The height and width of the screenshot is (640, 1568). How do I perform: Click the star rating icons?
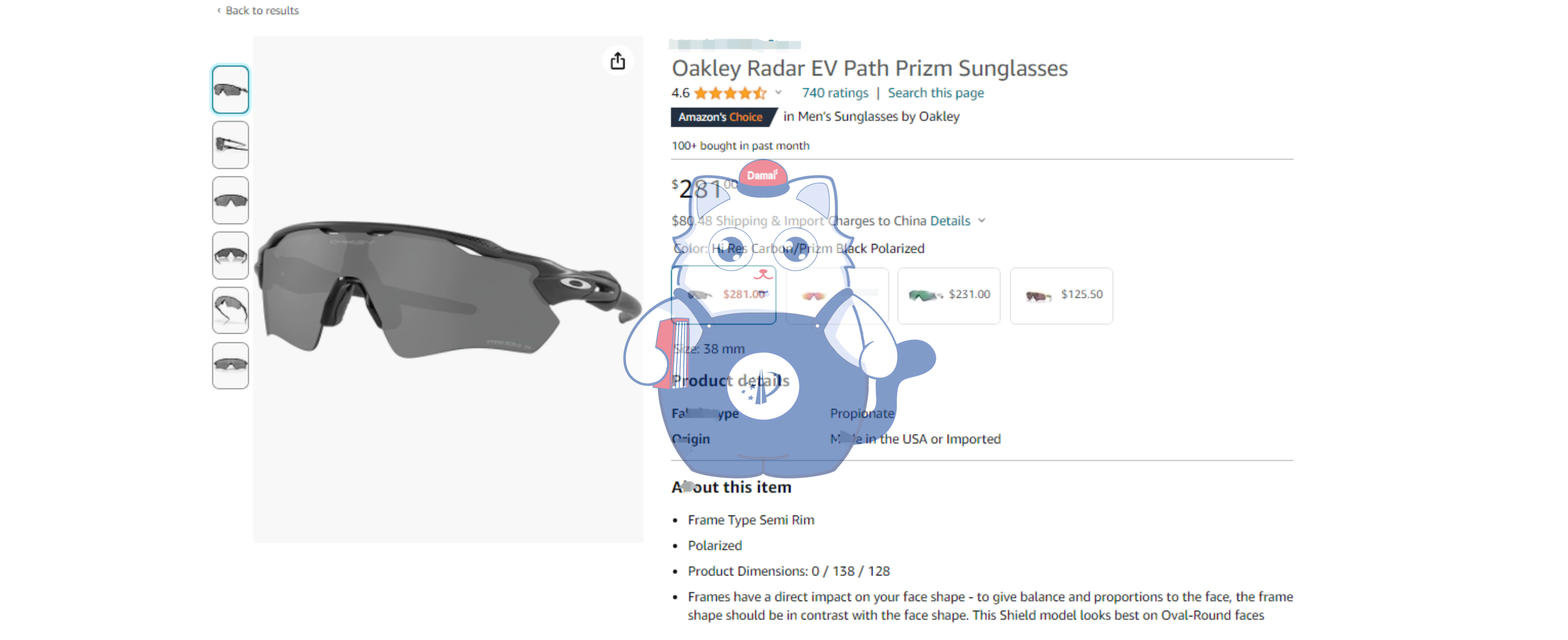point(729,93)
